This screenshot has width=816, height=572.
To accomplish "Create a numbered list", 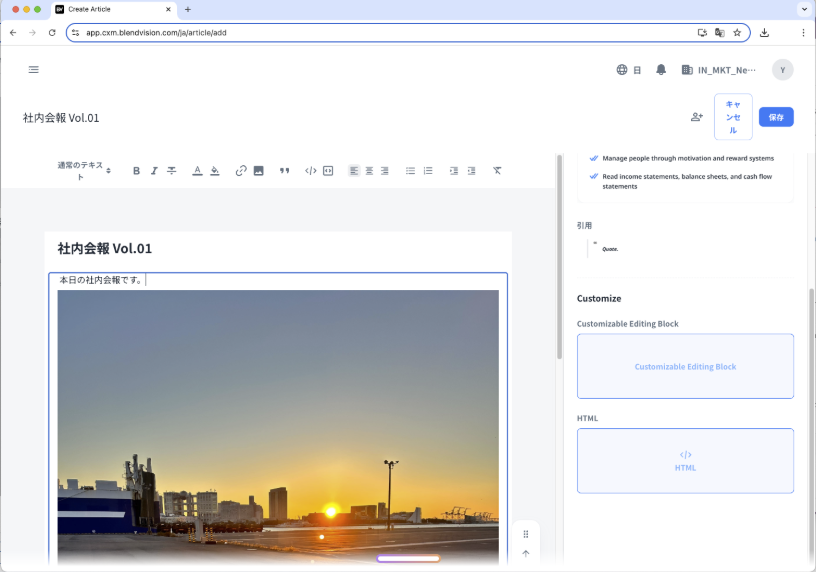I will tap(428, 171).
